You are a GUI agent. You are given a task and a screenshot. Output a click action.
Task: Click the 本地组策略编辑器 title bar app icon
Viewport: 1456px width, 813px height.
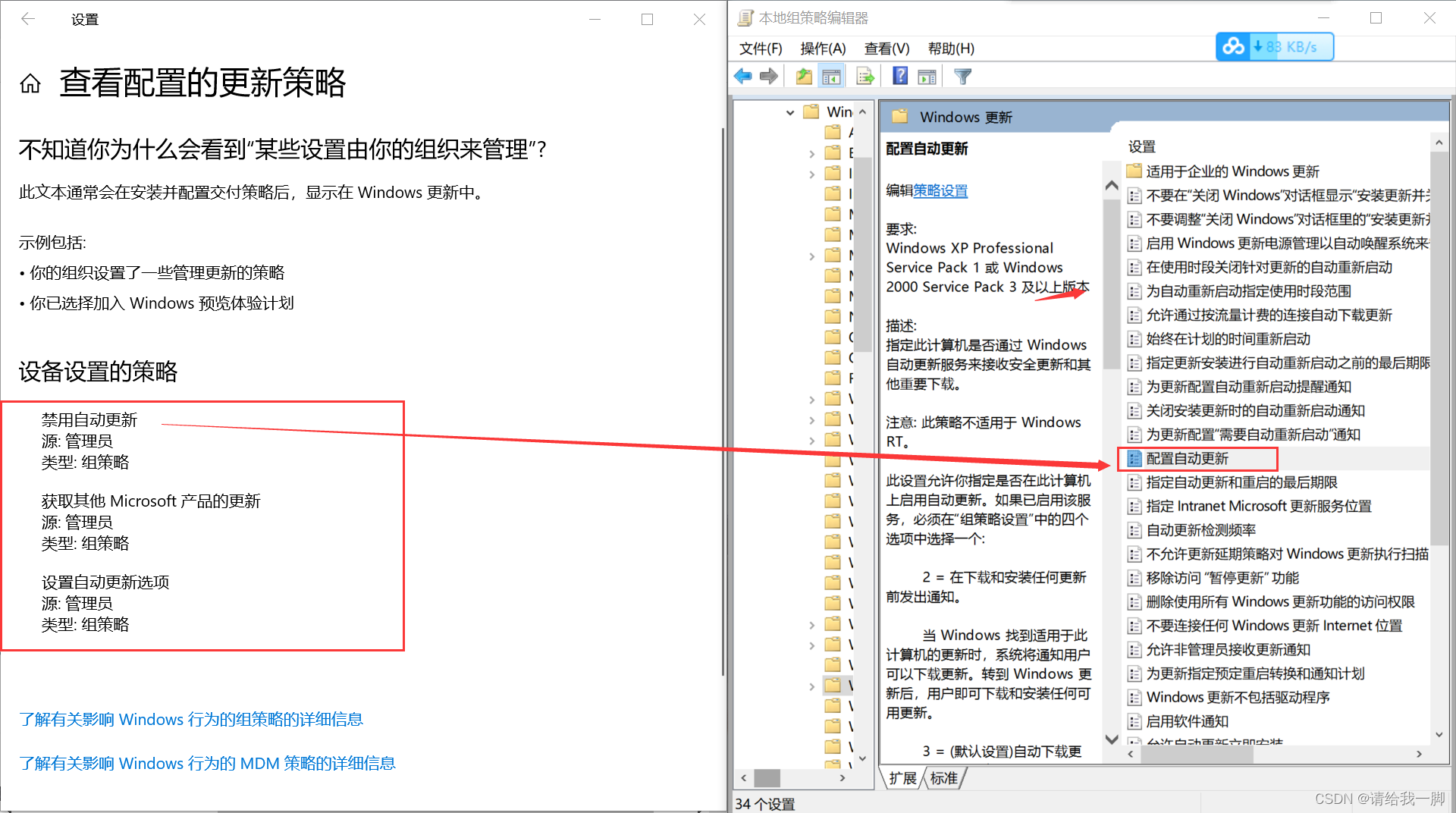(x=745, y=17)
